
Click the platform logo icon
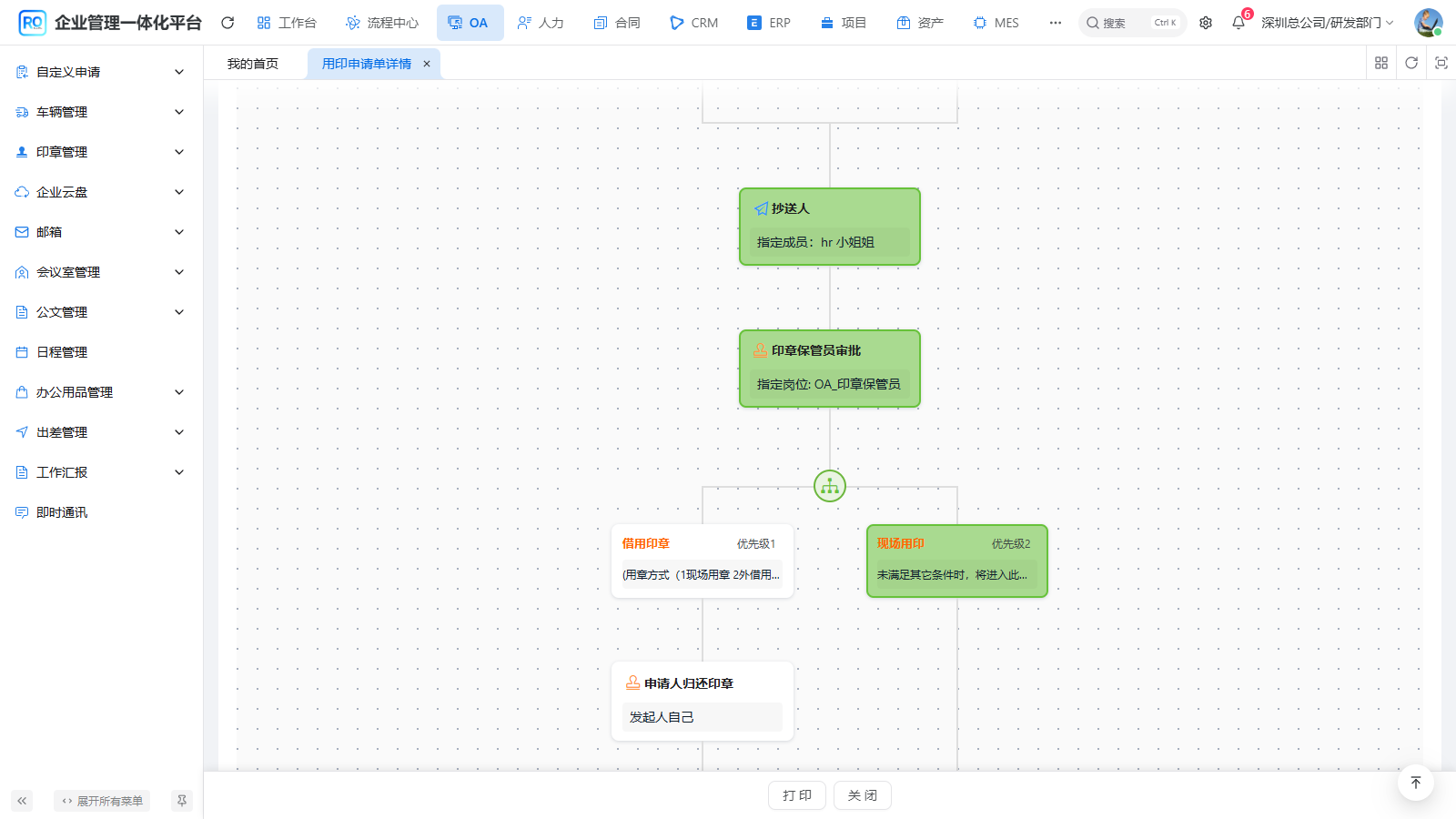click(32, 23)
